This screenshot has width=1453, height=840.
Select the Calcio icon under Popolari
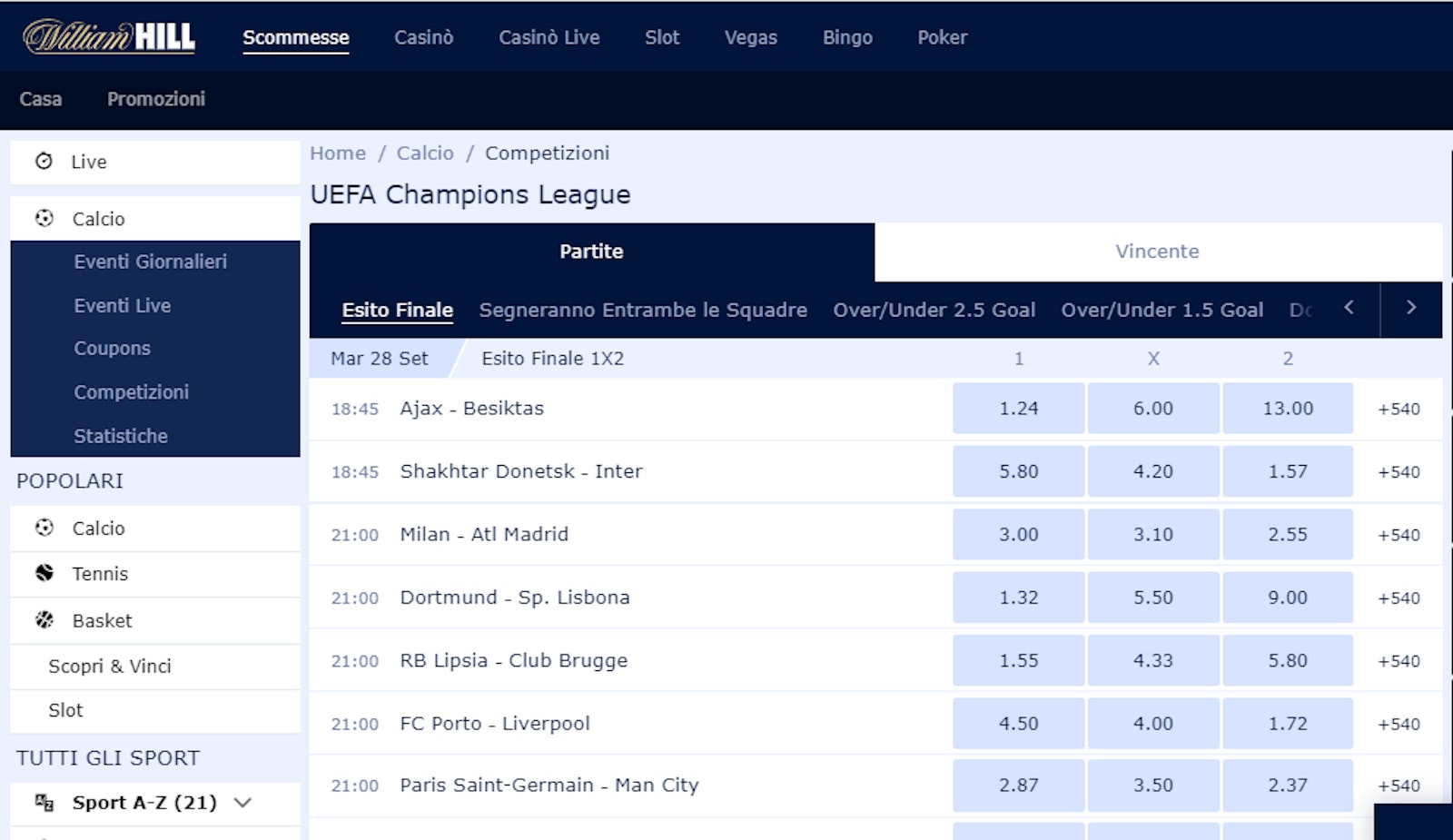pyautogui.click(x=44, y=528)
